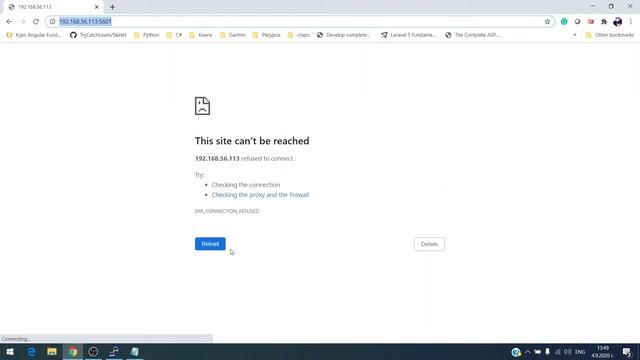640x360 pixels.
Task: Select the 192.168.56.113 browser tab
Action: coord(53,7)
